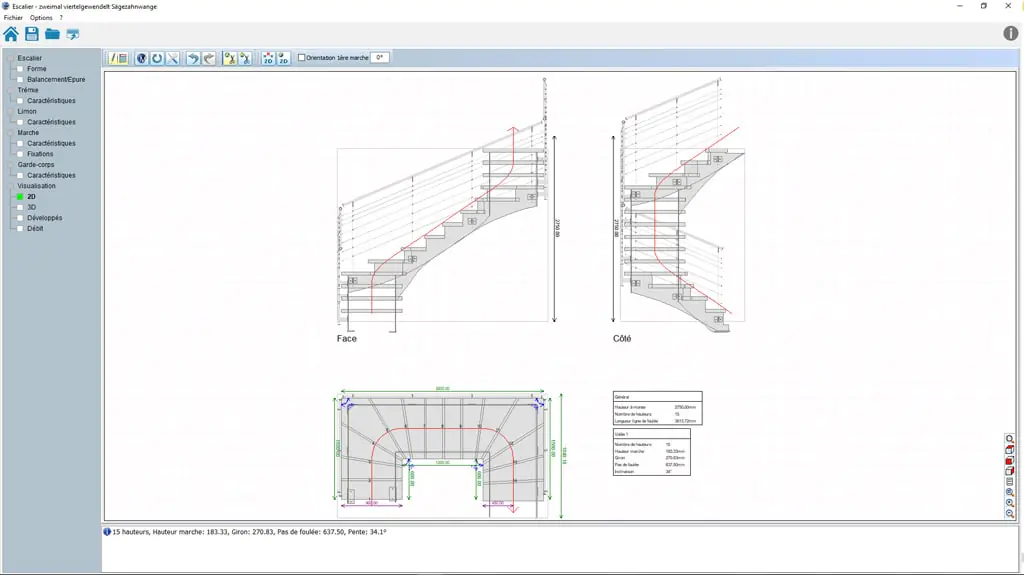
Task: Click the Home icon in the top toolbar
Action: click(x=11, y=34)
